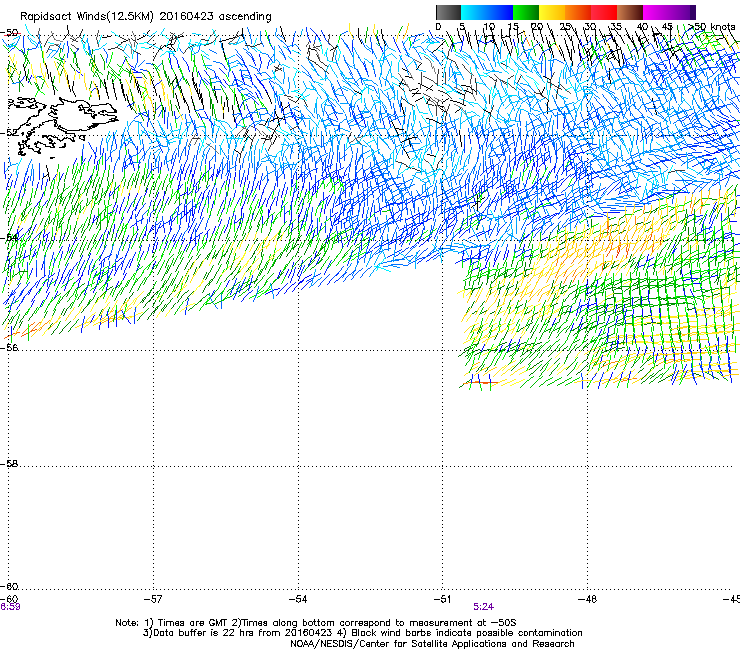This screenshot has height=650, width=740.
Task: Click the cyan 5-10 knots legend color
Action: [473, 12]
